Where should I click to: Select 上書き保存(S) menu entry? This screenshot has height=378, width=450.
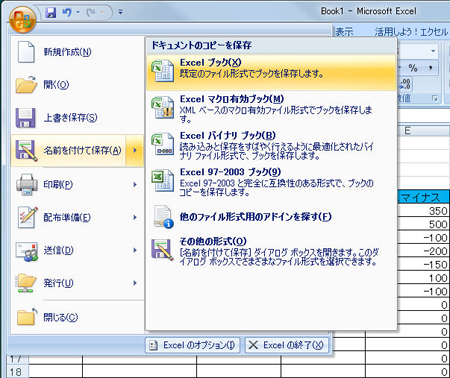(x=77, y=117)
